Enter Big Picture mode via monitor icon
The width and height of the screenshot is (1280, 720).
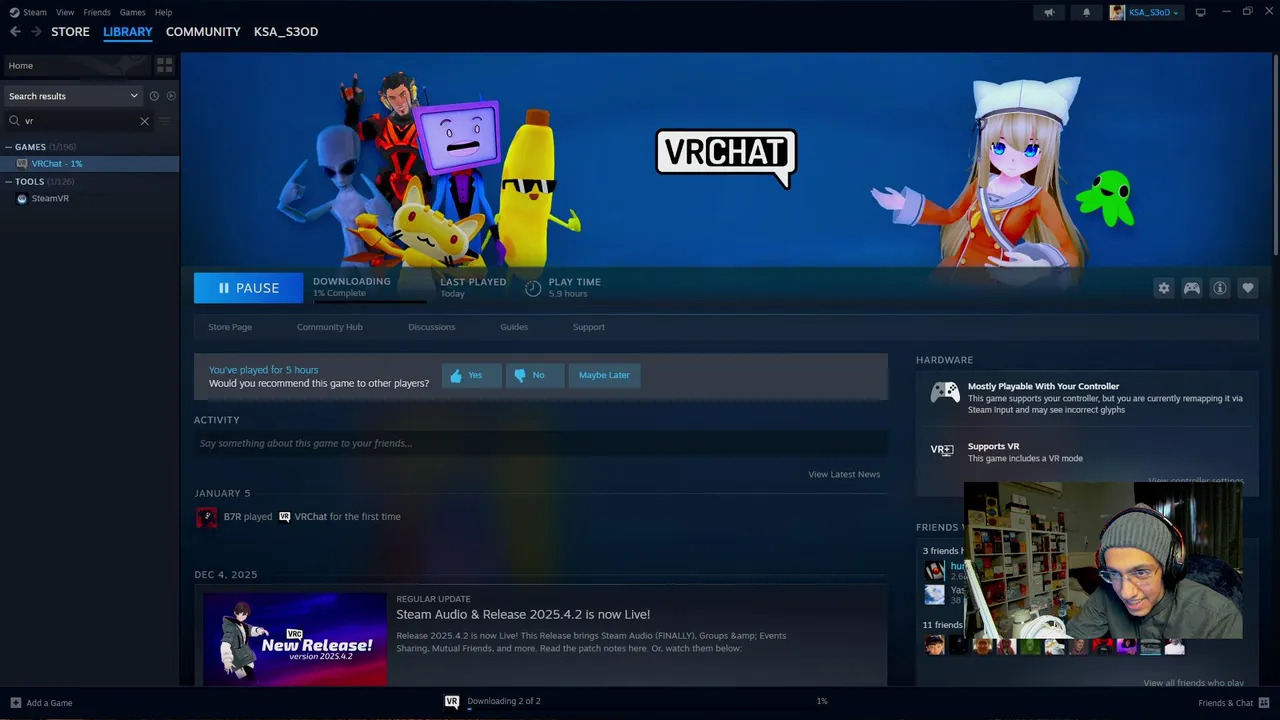click(x=1201, y=12)
